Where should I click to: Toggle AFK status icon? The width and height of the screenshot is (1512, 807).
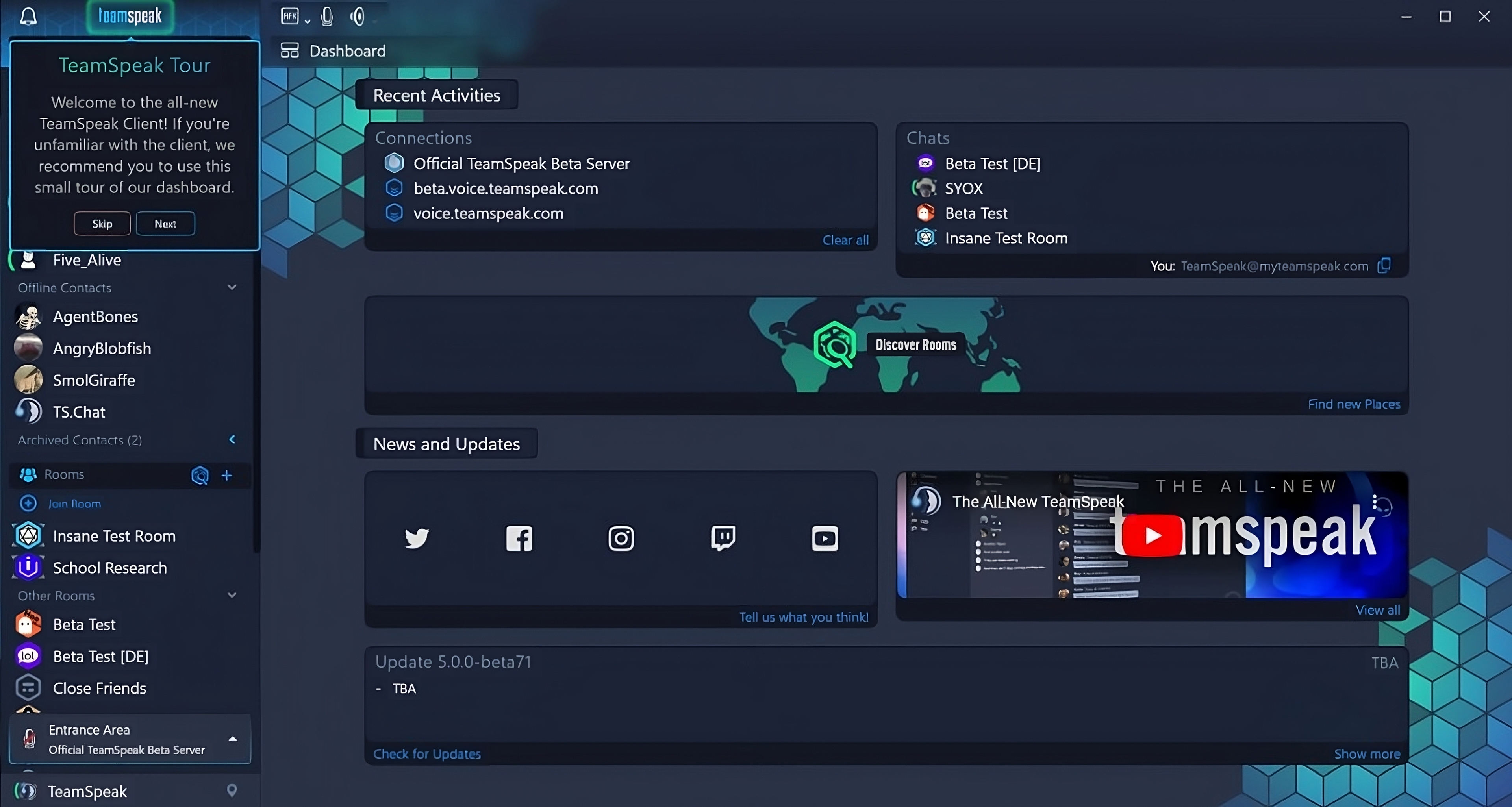pos(290,16)
